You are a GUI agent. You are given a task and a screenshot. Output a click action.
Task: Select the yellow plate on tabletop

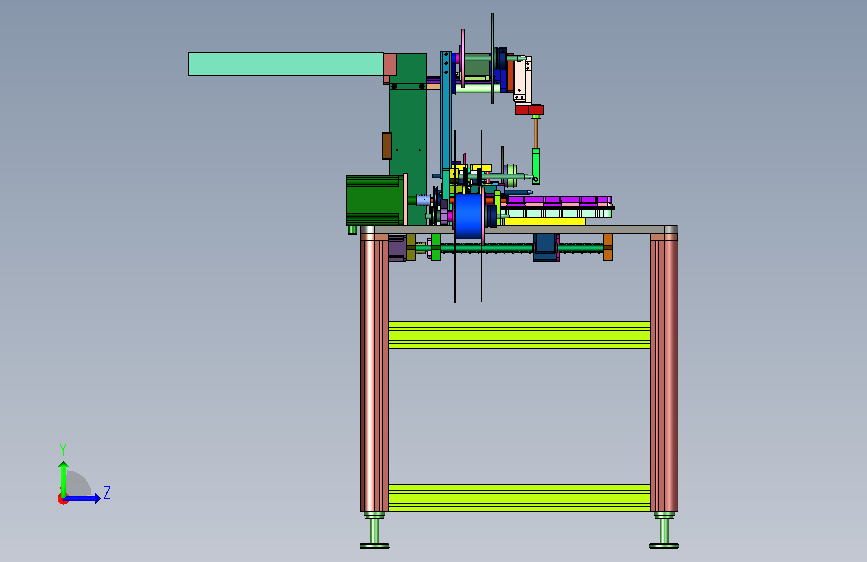[x=545, y=221]
